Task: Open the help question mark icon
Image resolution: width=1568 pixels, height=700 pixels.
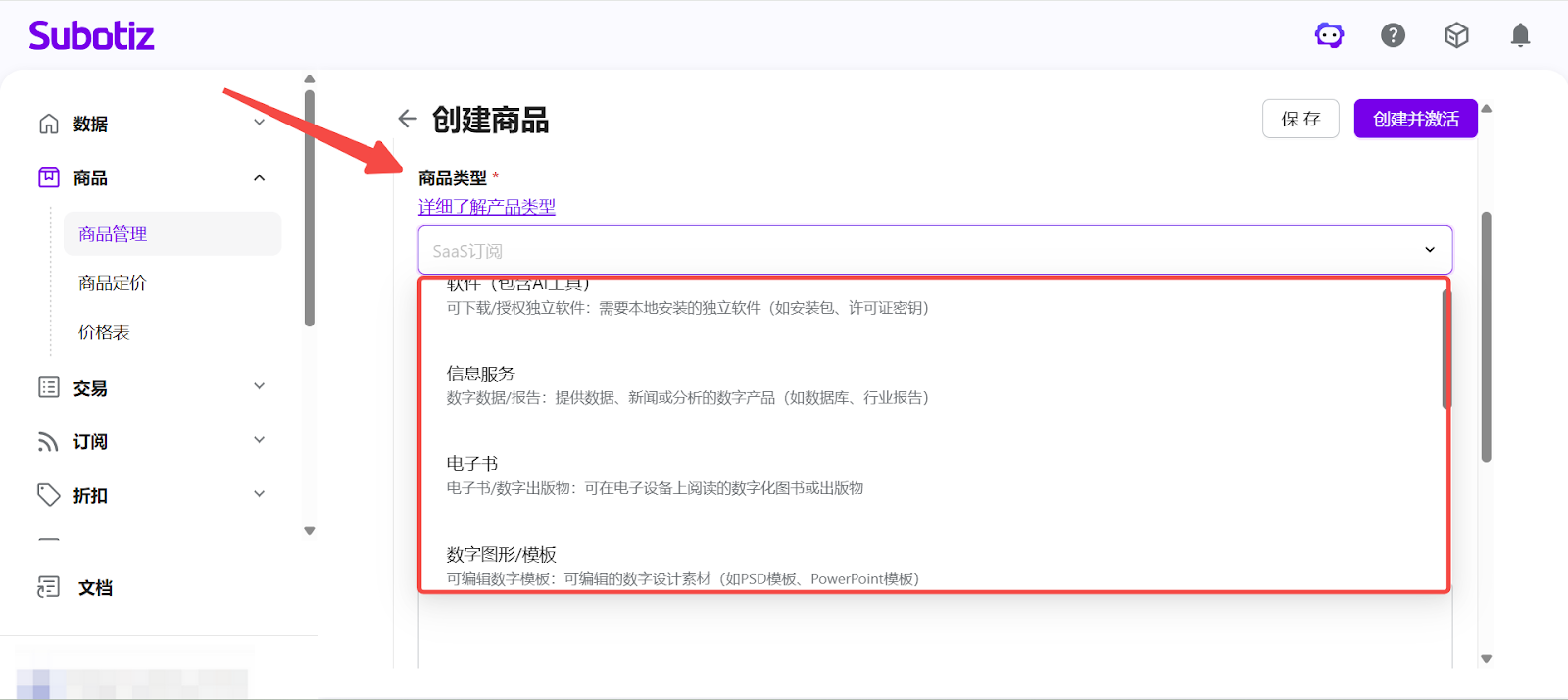Action: coord(1393,36)
